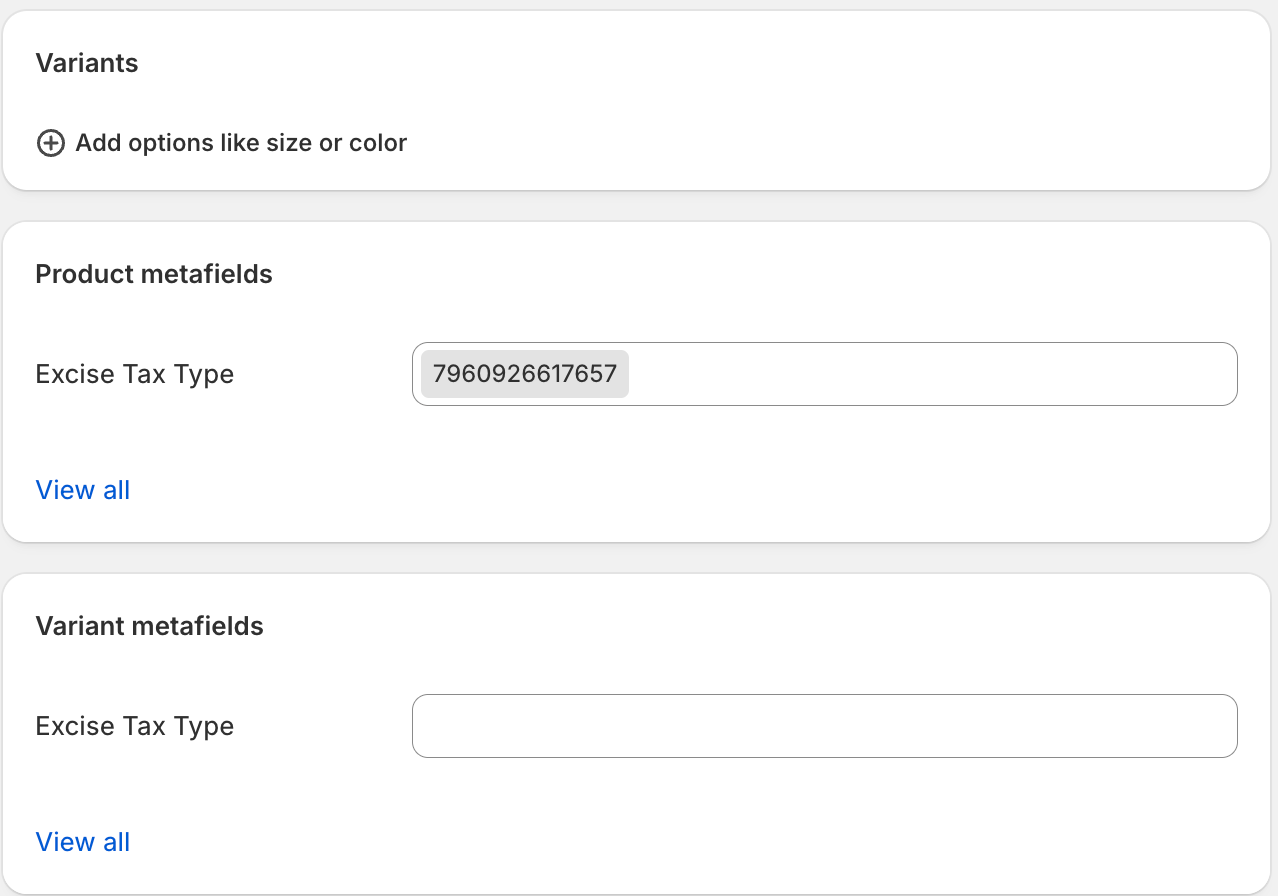This screenshot has width=1278, height=896.
Task: Click the Excise Tax Type label under Product metafields
Action: pyautogui.click(x=135, y=374)
